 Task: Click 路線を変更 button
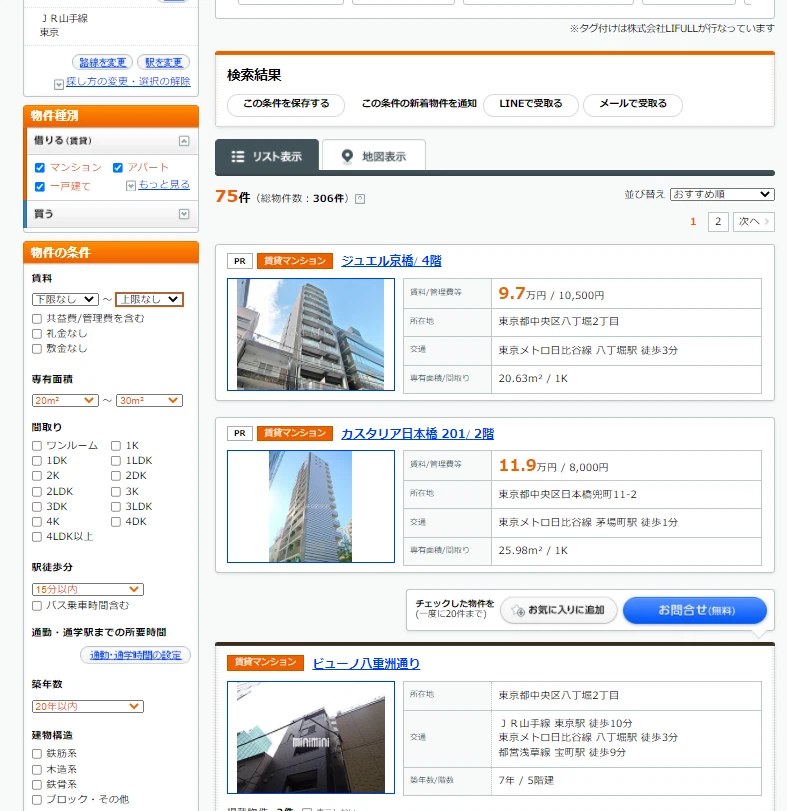coord(102,63)
